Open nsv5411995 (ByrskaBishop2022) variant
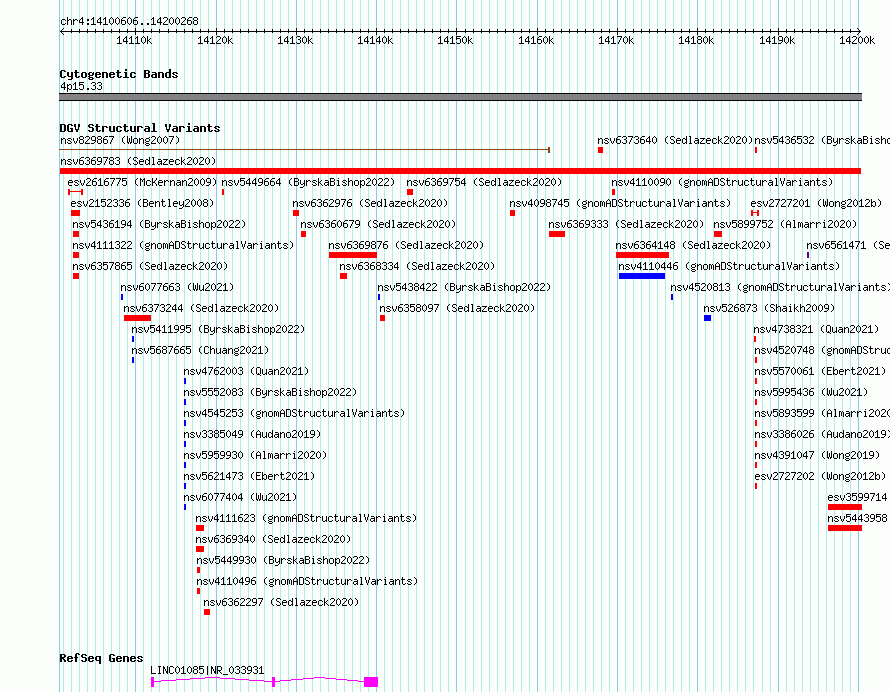This screenshot has width=890, height=692. point(218,329)
